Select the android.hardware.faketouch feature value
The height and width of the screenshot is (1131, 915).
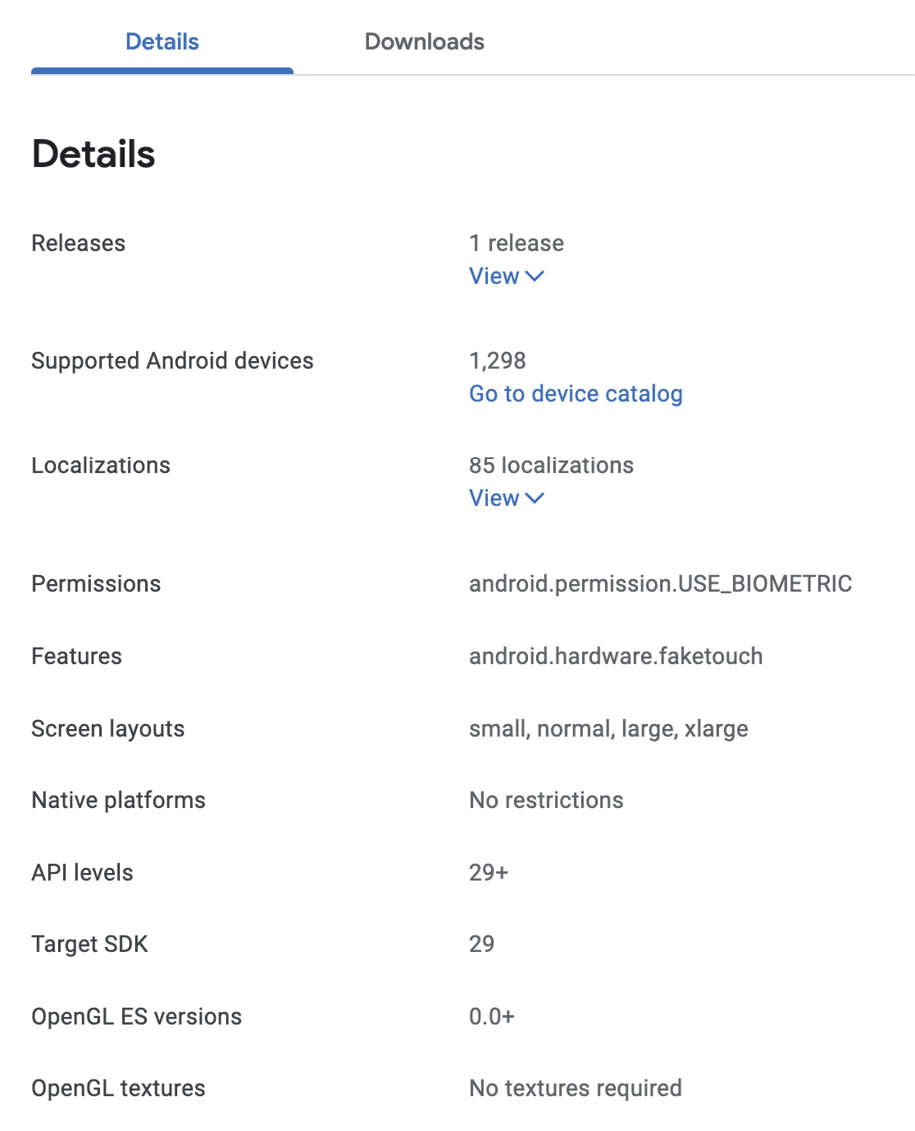pyautogui.click(x=616, y=656)
